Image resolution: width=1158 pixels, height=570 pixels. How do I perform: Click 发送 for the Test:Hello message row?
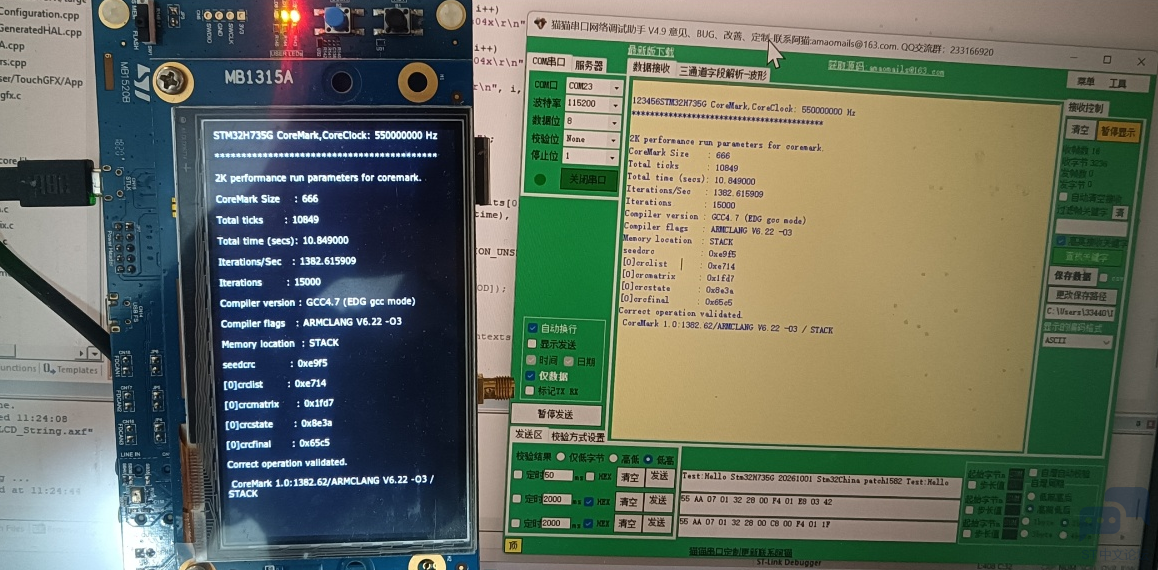pos(657,478)
